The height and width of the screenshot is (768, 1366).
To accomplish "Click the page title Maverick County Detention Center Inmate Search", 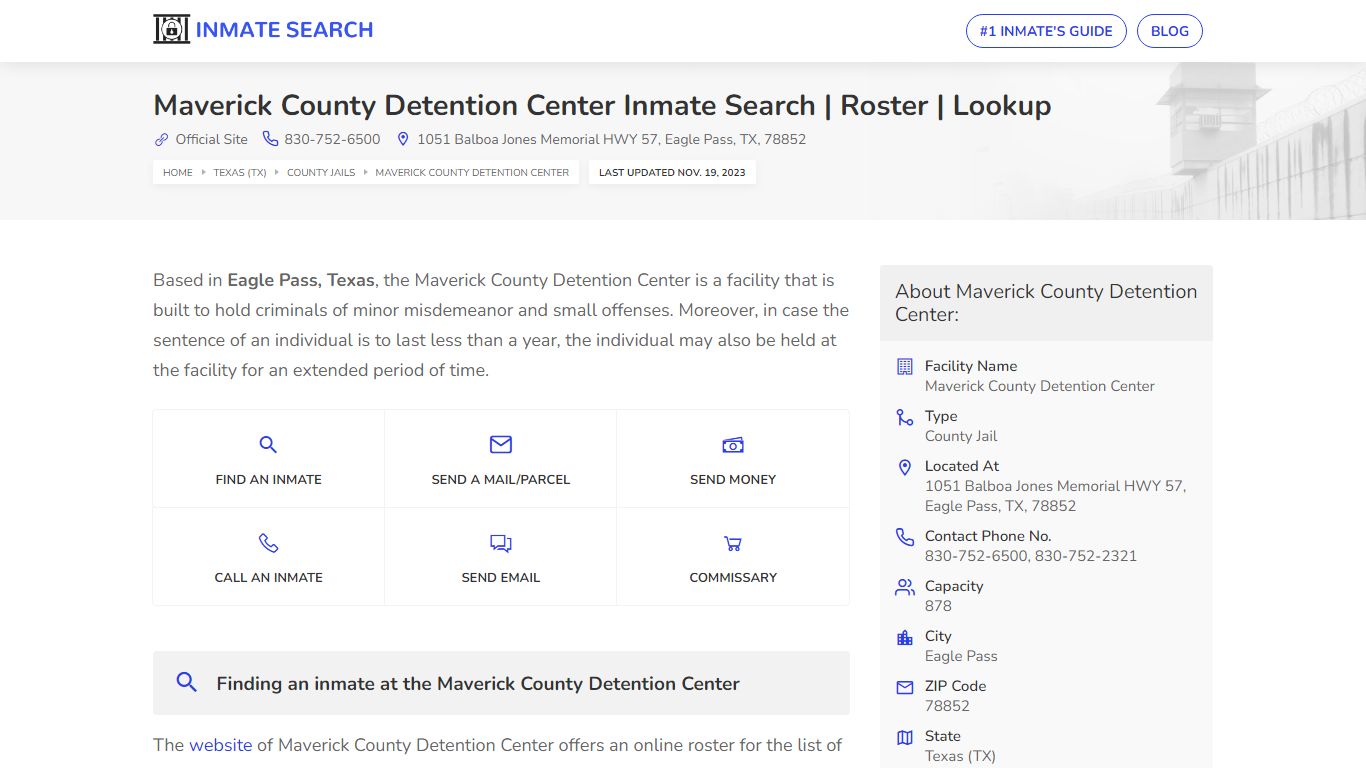I will pyautogui.click(x=602, y=105).
